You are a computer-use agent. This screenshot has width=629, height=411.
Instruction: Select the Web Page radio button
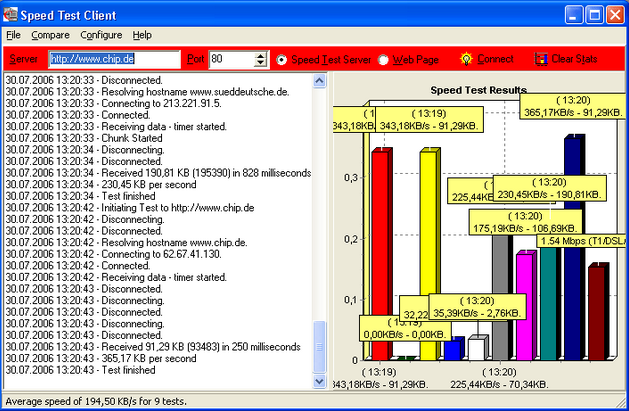(383, 60)
